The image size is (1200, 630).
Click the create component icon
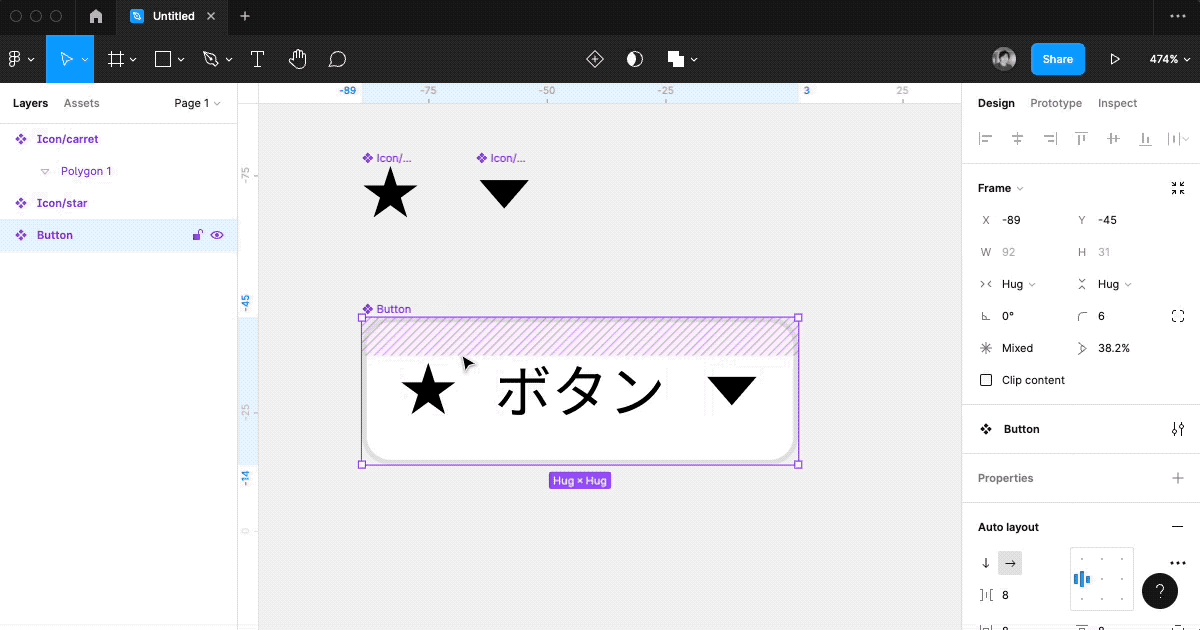[594, 59]
